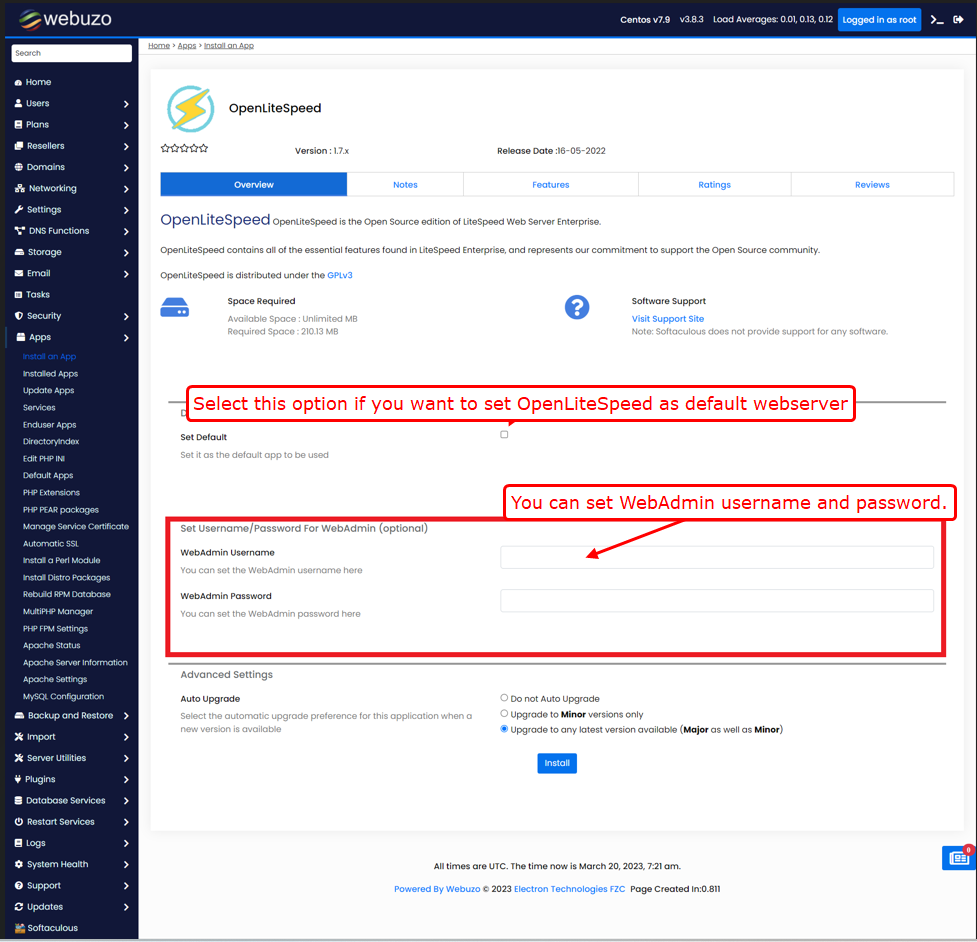Enable the Set Default checkbox
This screenshot has width=977, height=942.
tap(504, 434)
